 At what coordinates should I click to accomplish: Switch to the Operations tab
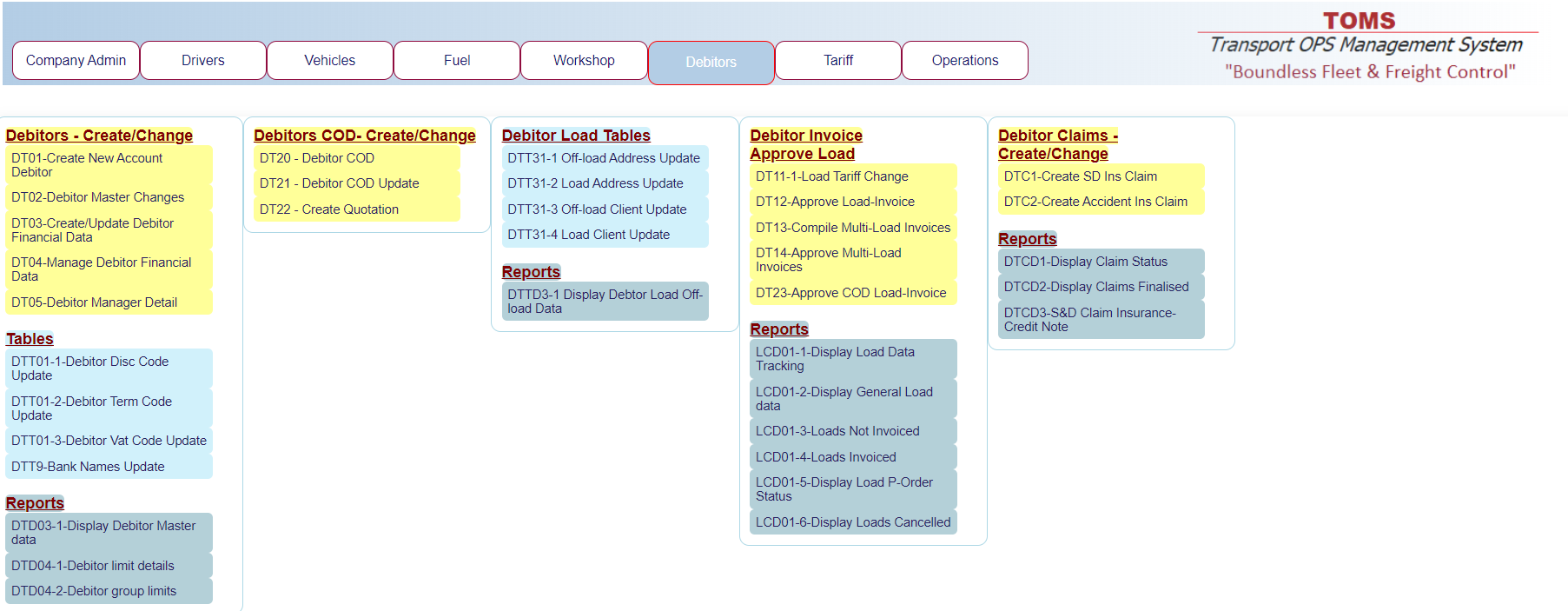[964, 61]
